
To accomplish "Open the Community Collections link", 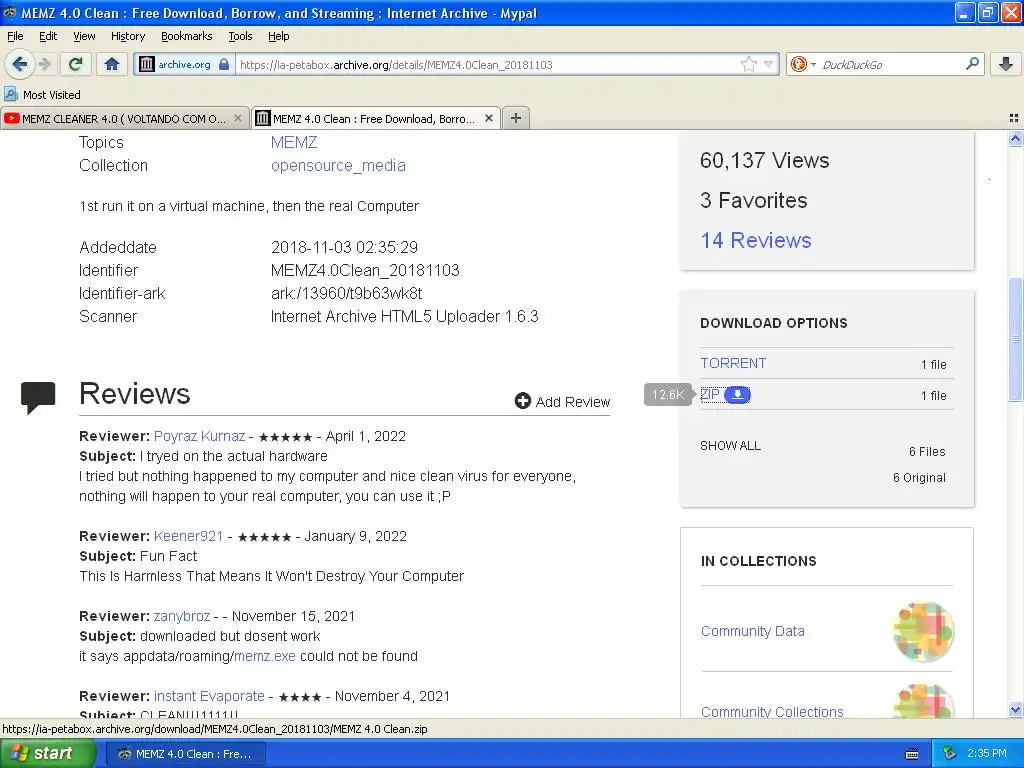I will pos(772,712).
